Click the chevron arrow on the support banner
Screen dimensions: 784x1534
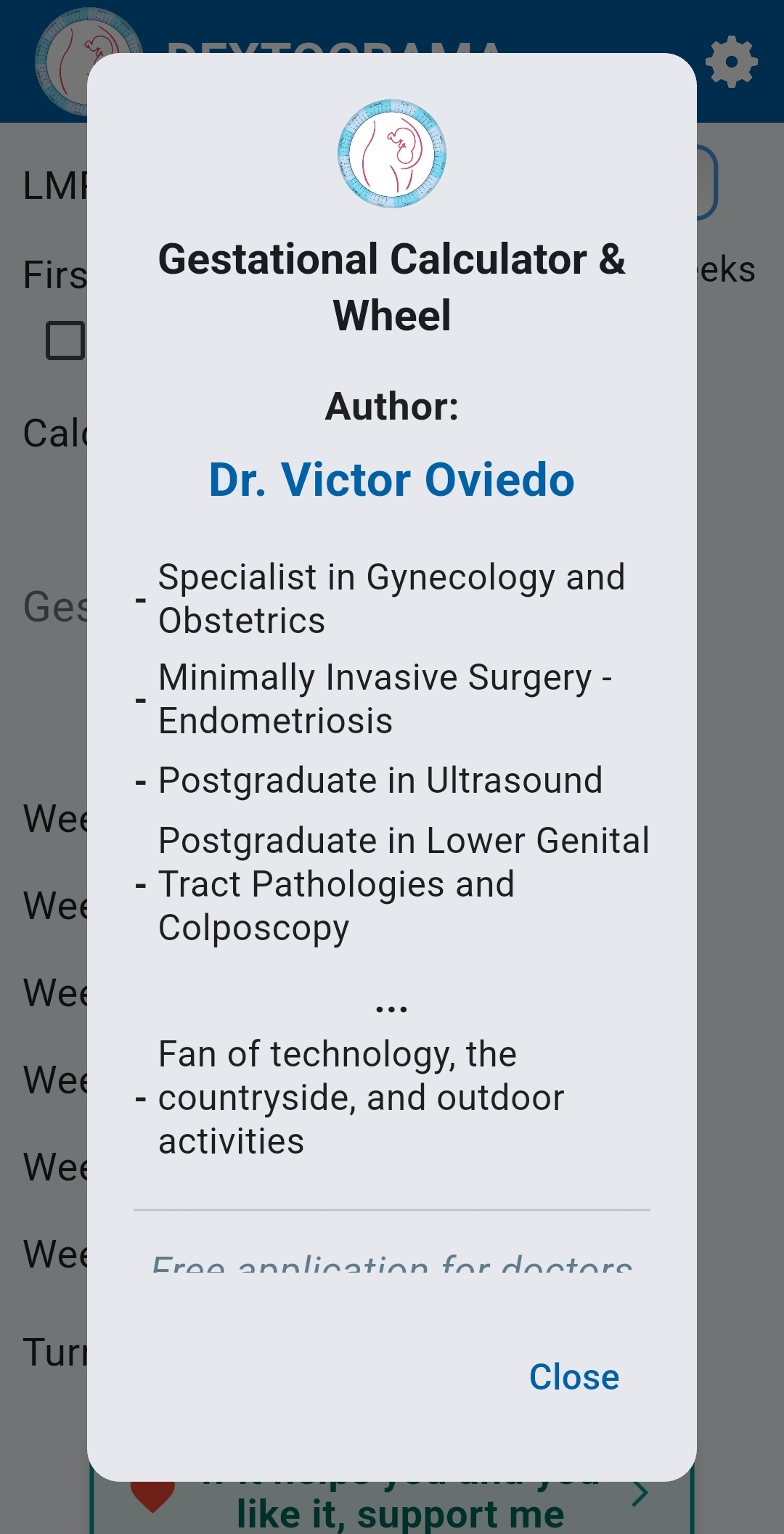(640, 1494)
